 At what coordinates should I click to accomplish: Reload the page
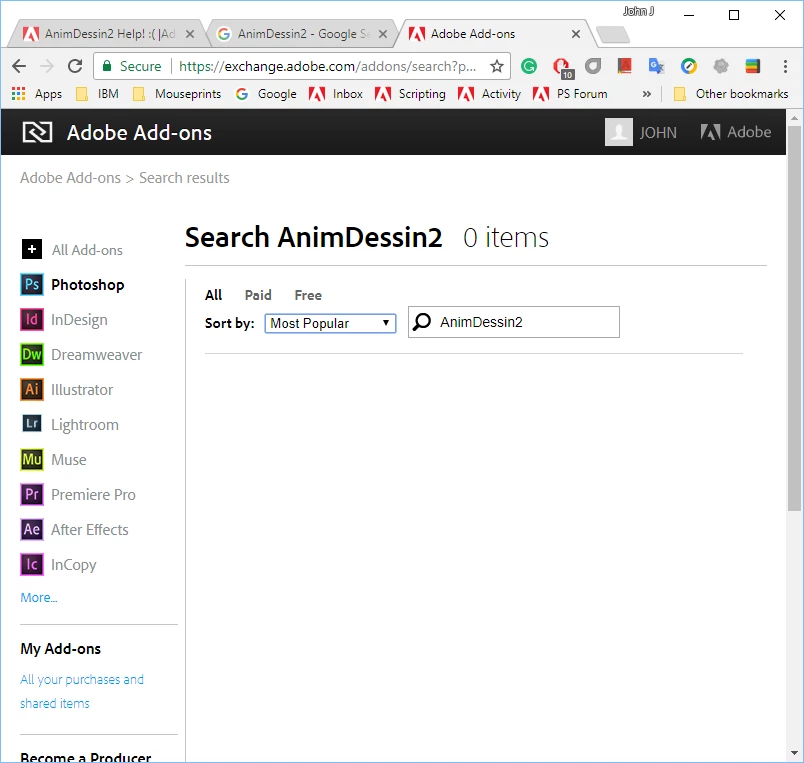[x=75, y=66]
